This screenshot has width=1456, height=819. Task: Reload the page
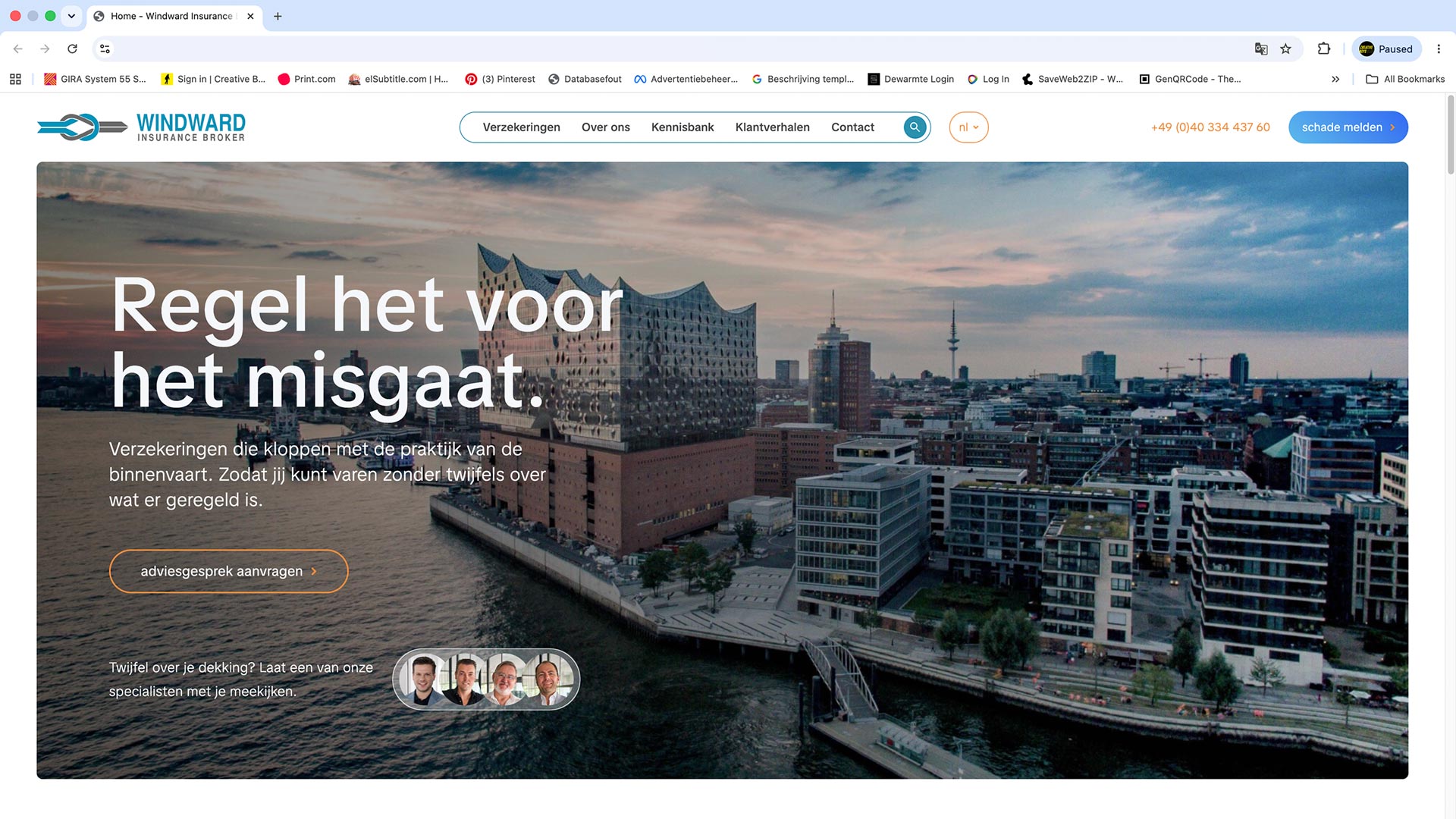(72, 49)
